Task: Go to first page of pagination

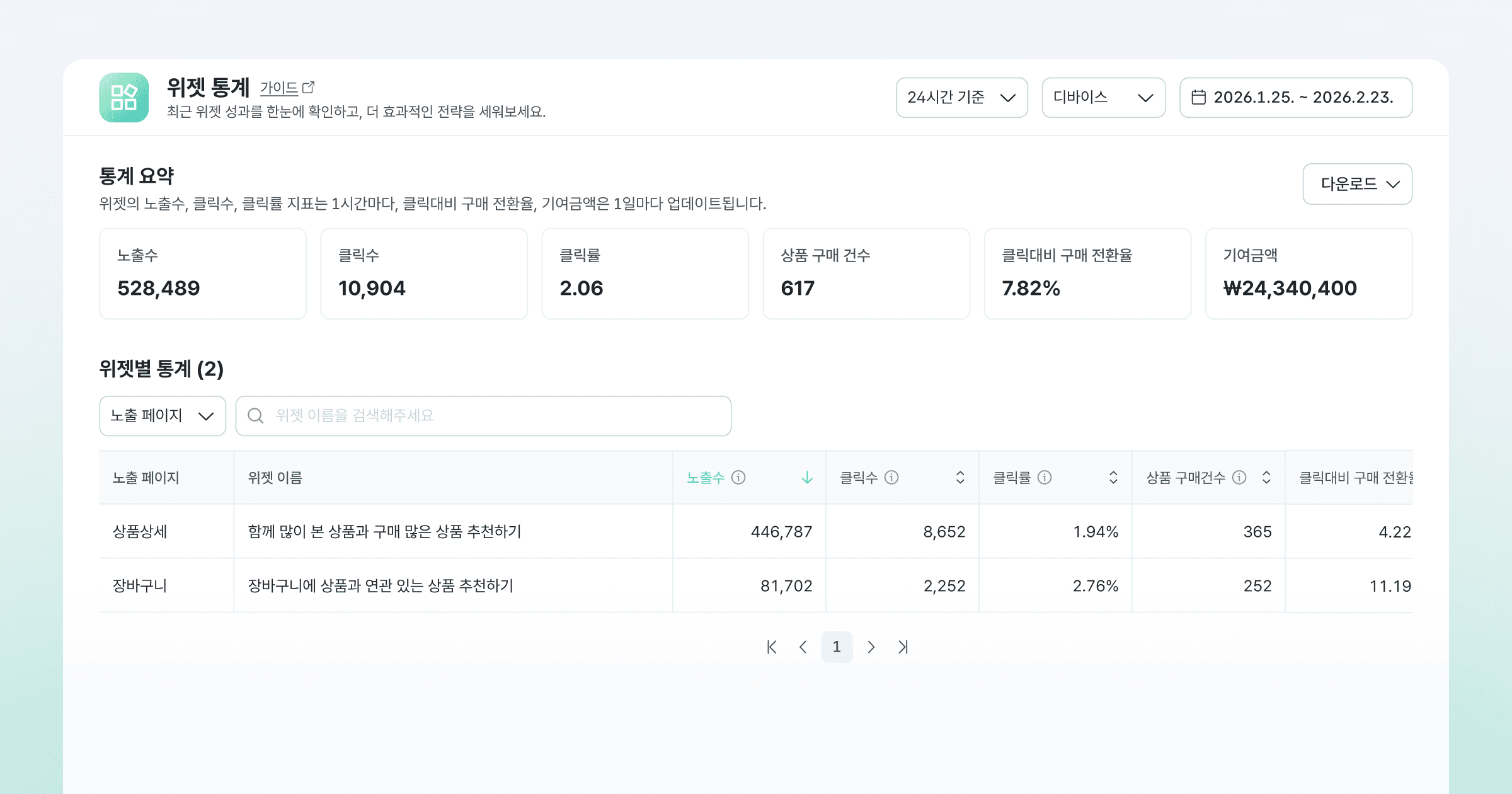Action: [772, 647]
